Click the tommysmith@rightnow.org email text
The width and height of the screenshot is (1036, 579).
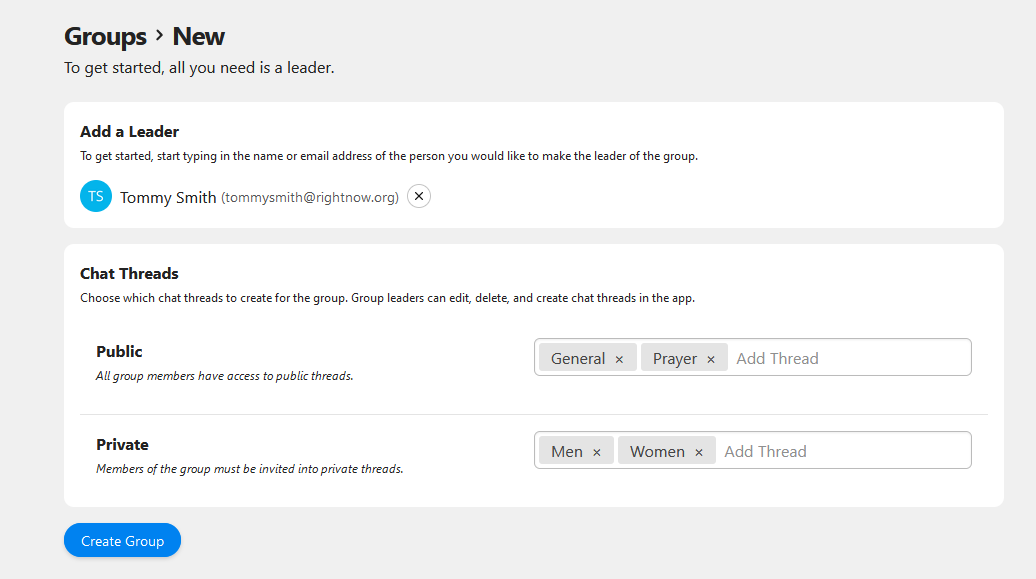coord(310,198)
